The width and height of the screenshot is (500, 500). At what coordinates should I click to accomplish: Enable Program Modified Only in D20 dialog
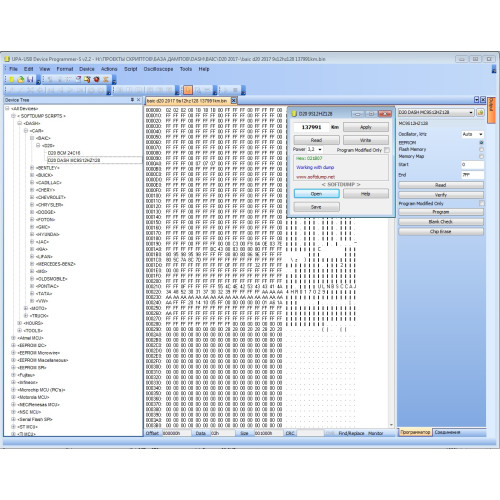[387, 150]
